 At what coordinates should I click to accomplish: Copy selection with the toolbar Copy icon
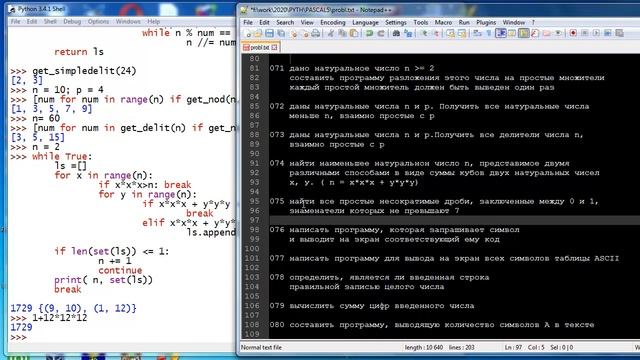point(342,33)
